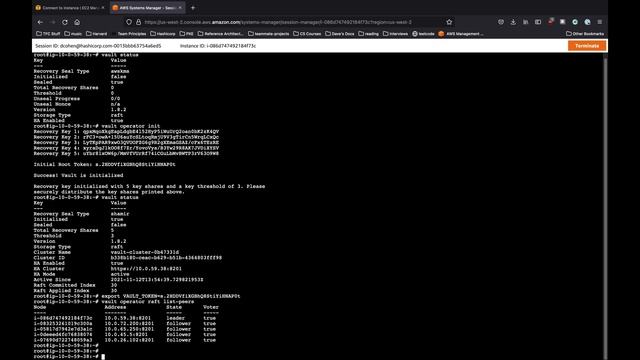Click the padlock site information icon
The width and height of the screenshot is (640, 360).
[138, 22]
